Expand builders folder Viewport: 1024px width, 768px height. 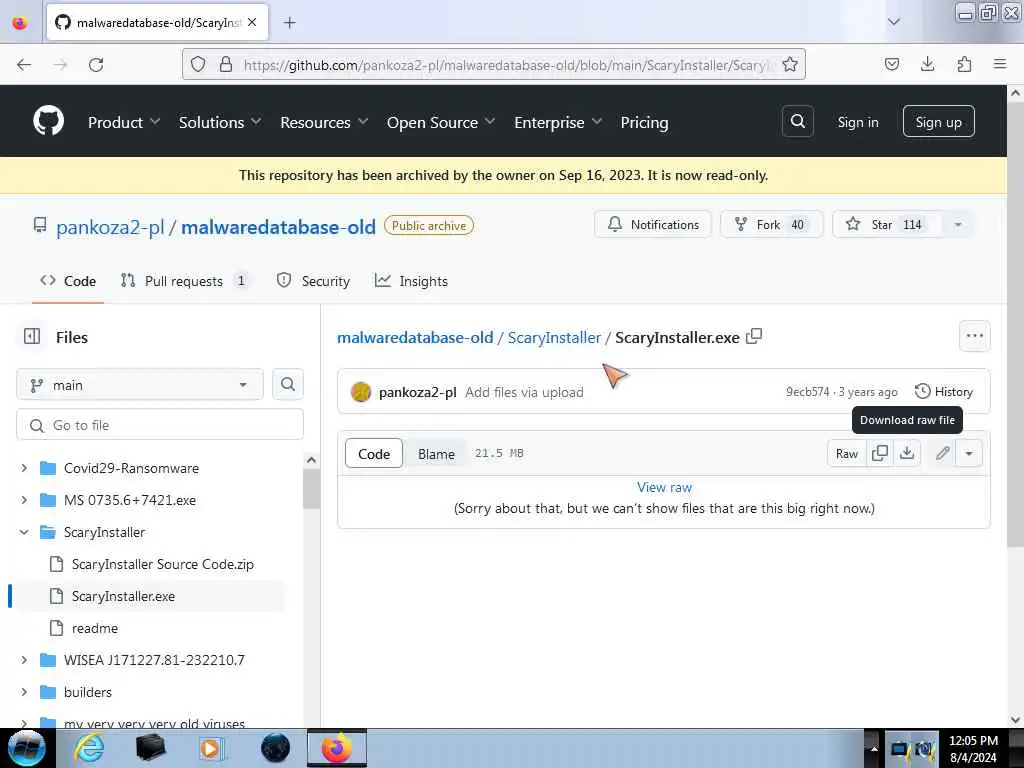[24, 692]
